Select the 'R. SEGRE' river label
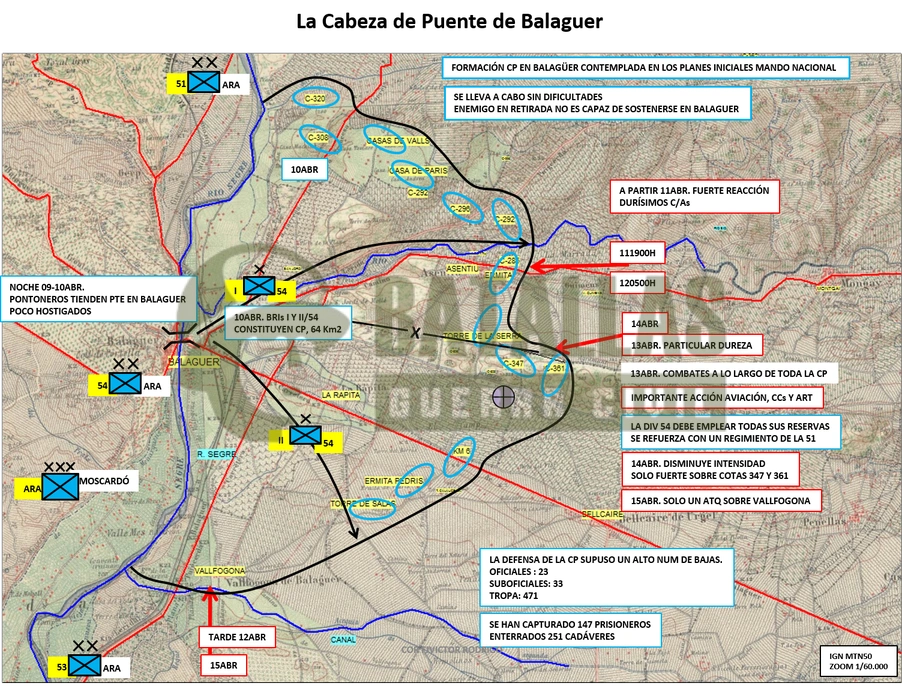 216,454
